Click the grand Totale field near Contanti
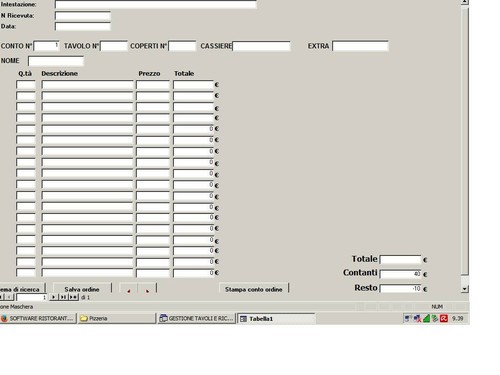The image size is (500, 375). pos(400,260)
